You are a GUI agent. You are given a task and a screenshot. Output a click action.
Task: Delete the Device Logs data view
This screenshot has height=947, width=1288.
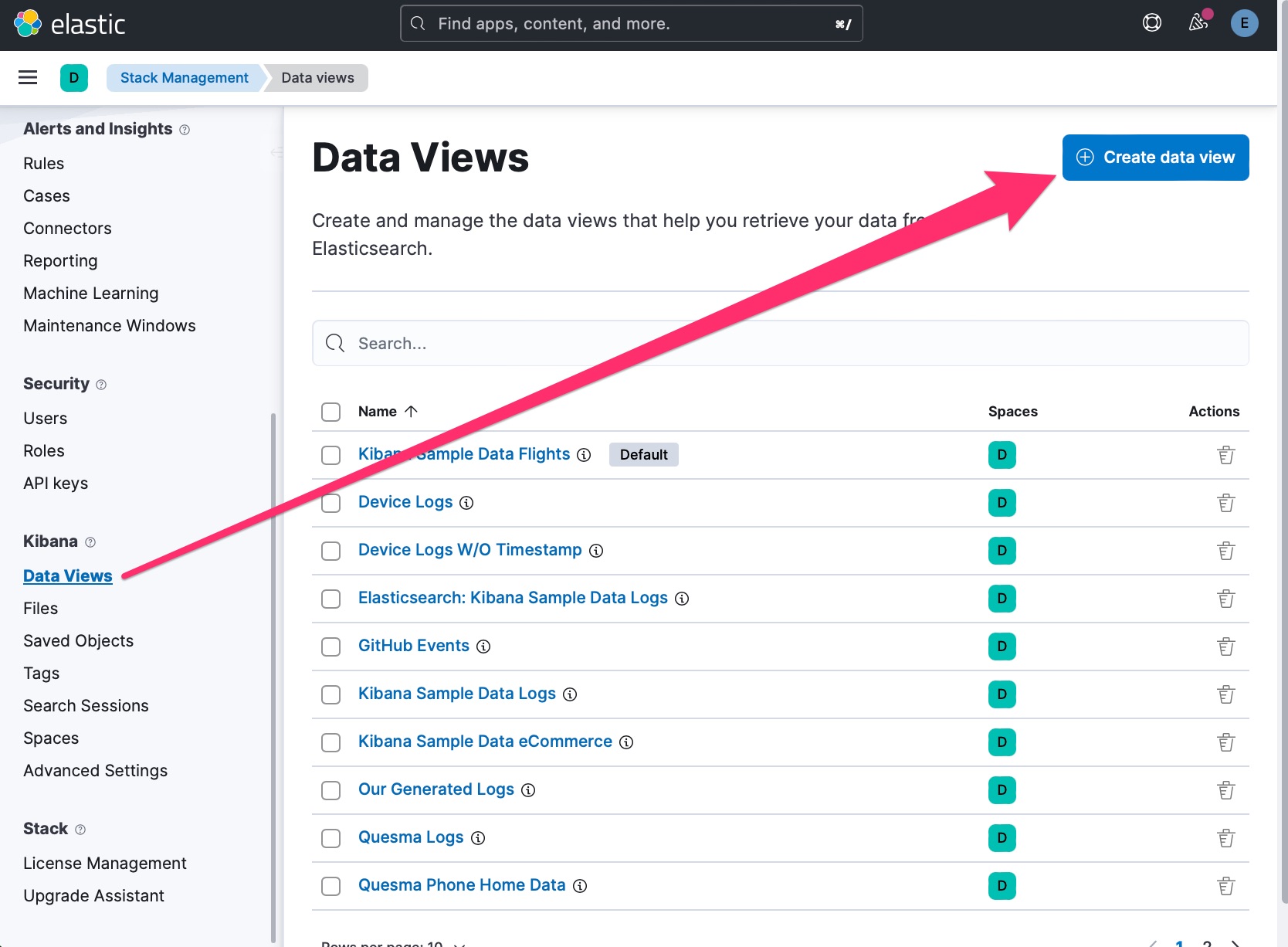pyautogui.click(x=1225, y=503)
